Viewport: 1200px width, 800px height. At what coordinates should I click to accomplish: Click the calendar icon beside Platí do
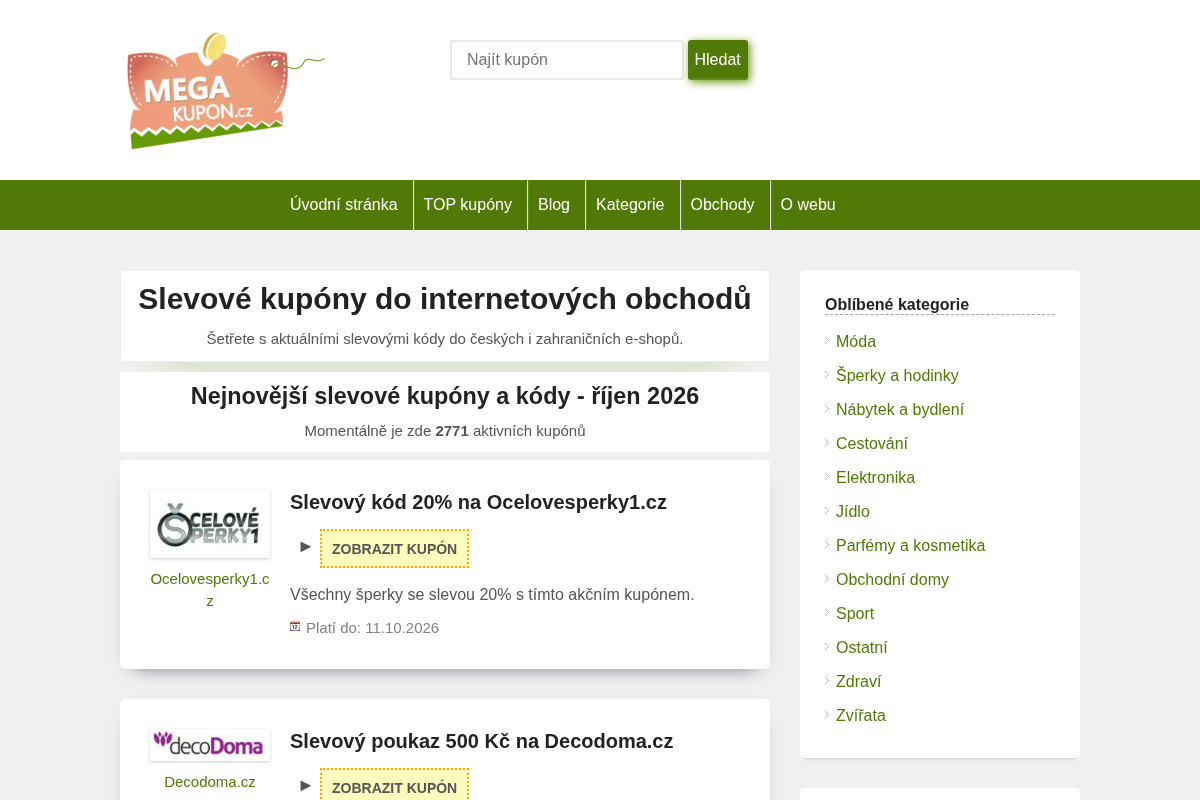pos(295,626)
